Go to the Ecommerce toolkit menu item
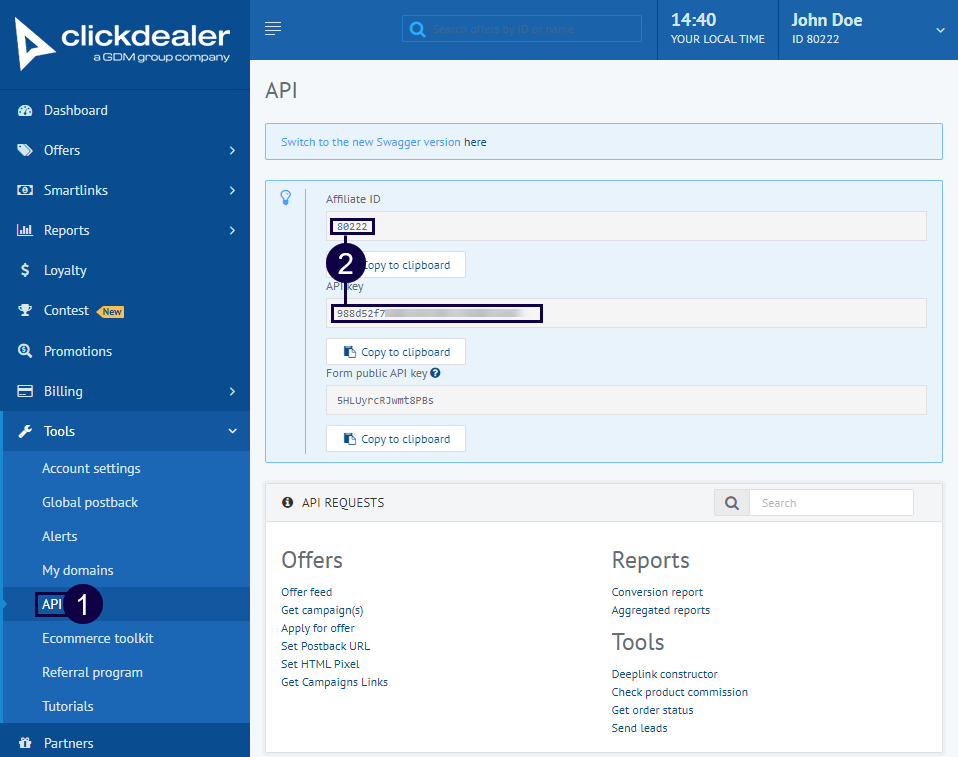The image size is (958, 757). pyautogui.click(x=97, y=638)
